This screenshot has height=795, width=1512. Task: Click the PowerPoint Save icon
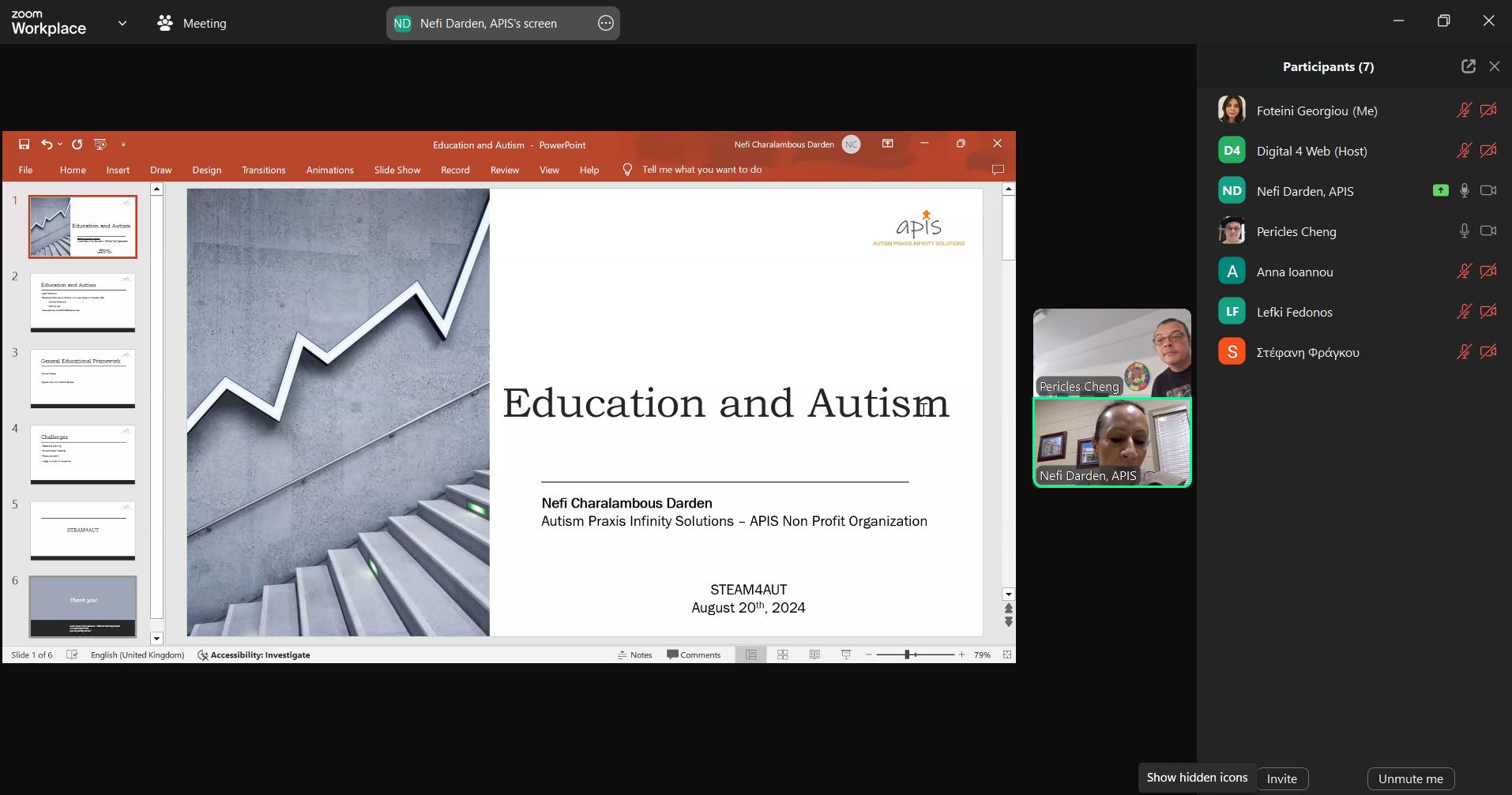(24, 144)
